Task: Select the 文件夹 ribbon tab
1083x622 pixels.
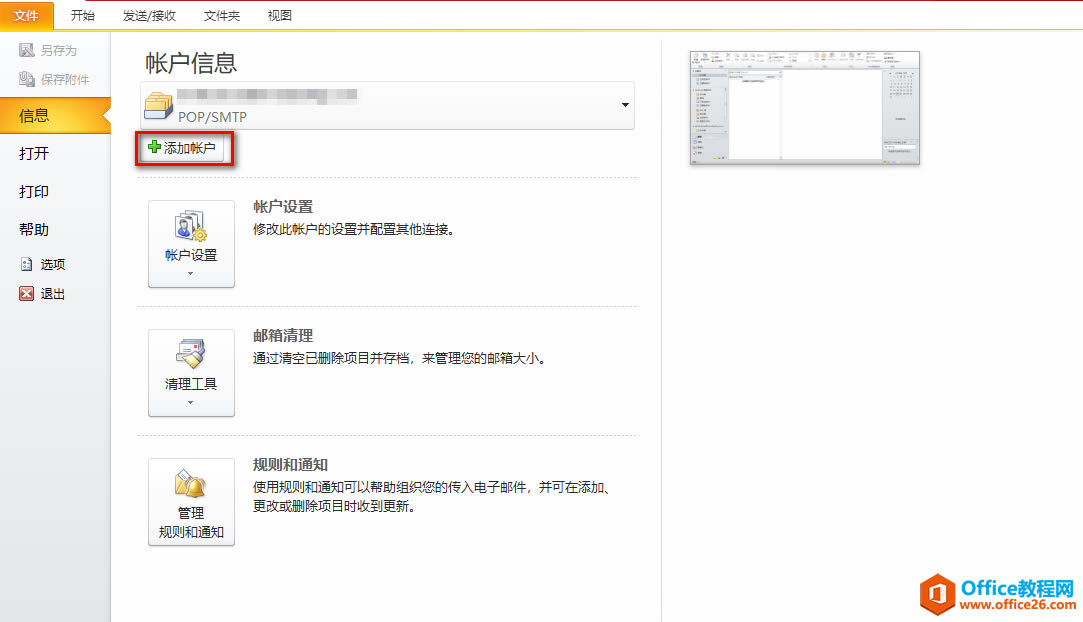Action: pos(222,16)
